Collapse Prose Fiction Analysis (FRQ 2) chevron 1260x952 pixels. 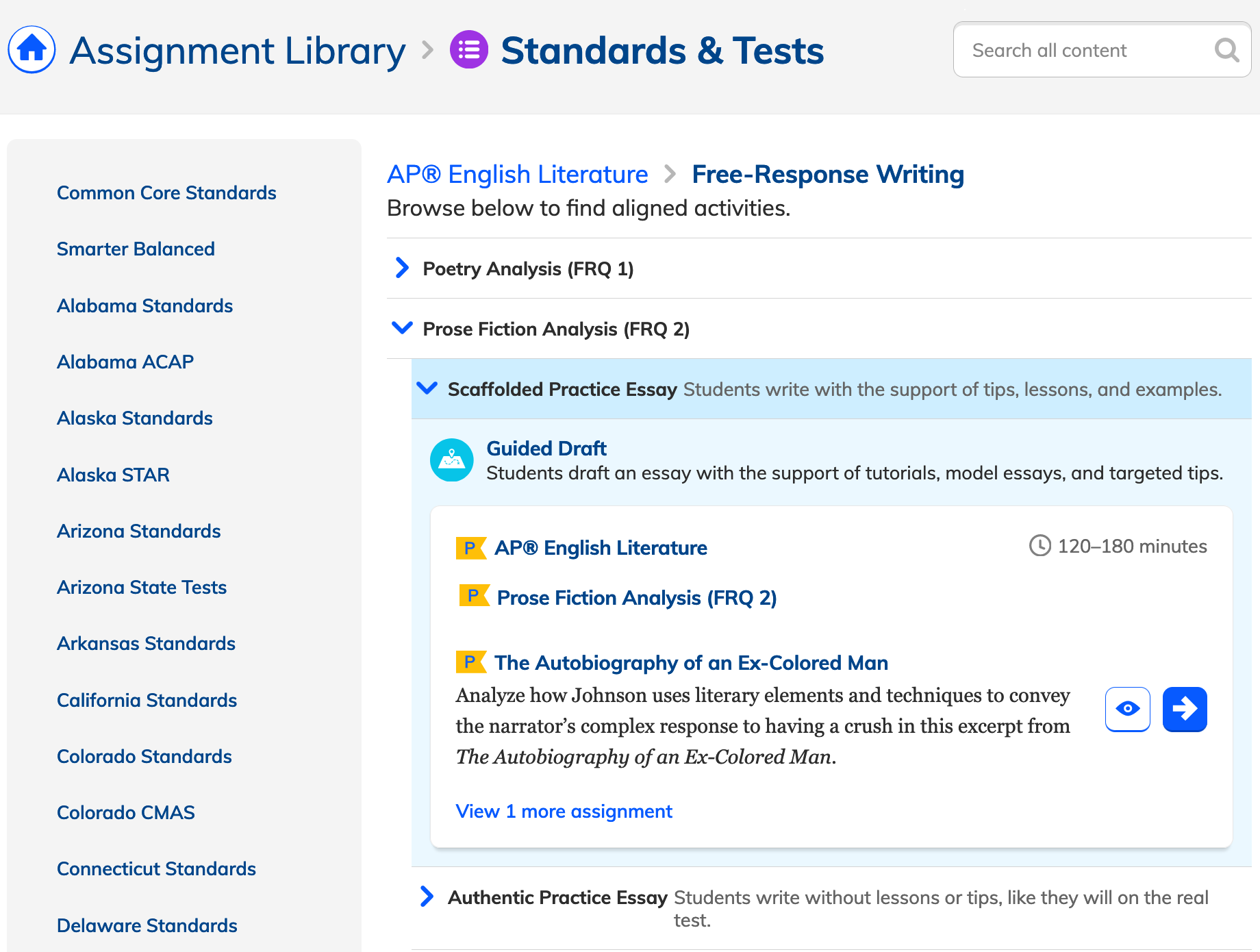tap(402, 328)
